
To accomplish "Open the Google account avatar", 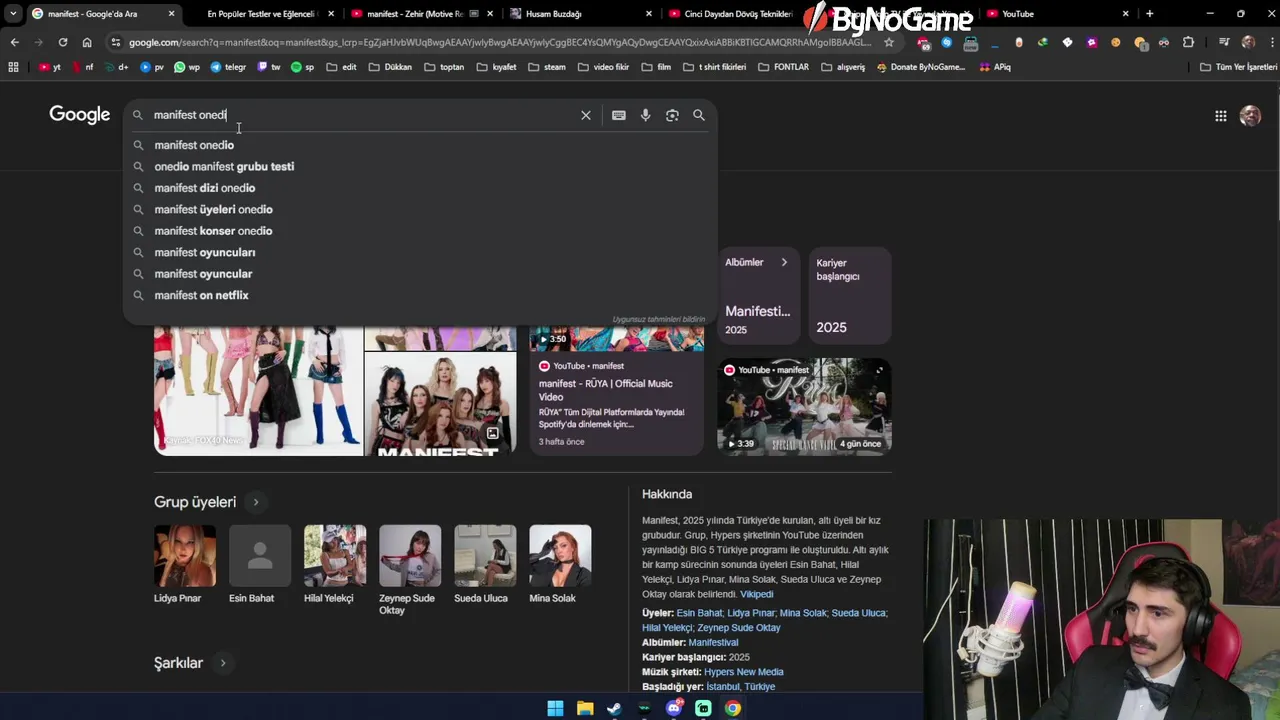I will [1250, 116].
